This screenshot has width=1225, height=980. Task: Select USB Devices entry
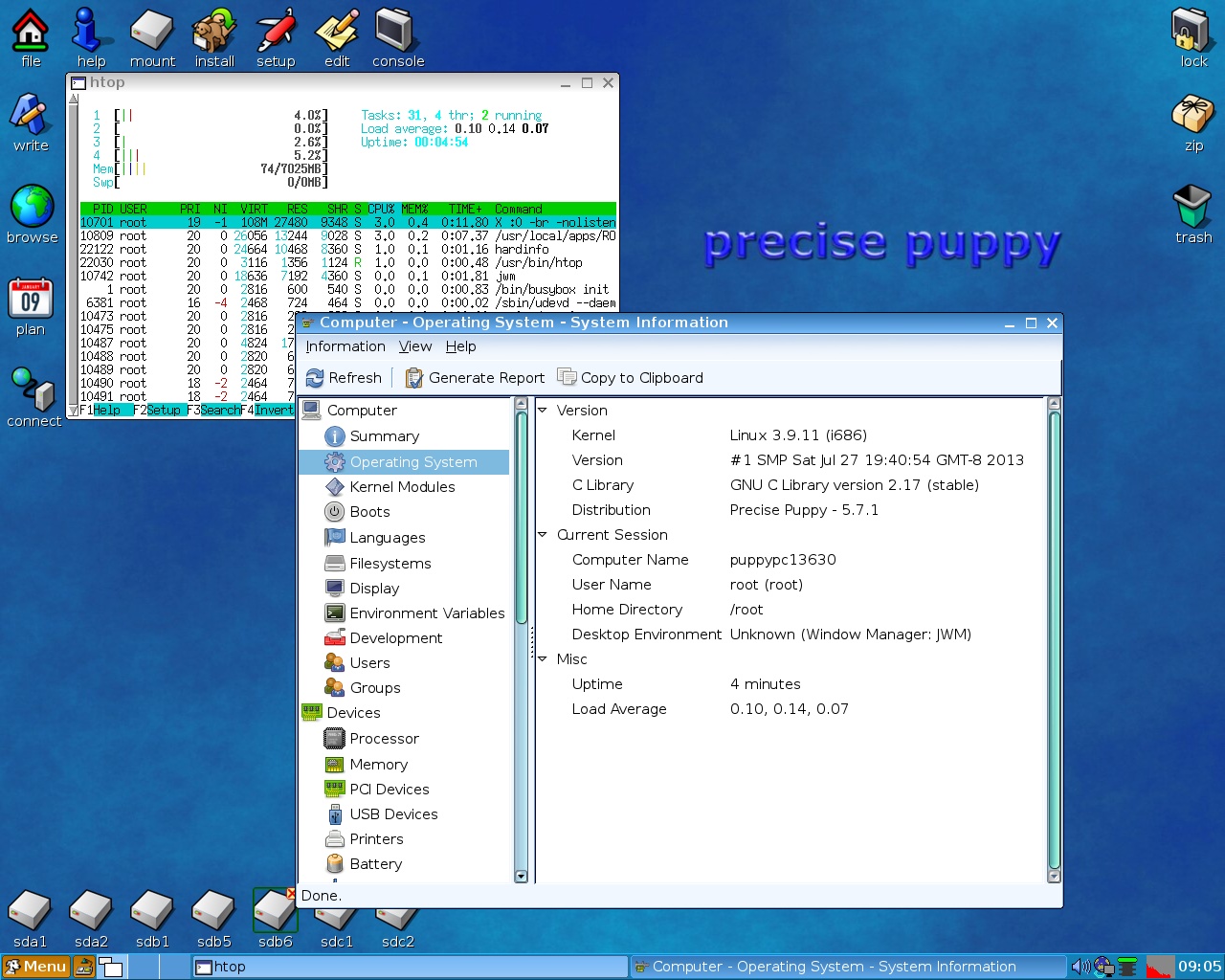tap(393, 814)
